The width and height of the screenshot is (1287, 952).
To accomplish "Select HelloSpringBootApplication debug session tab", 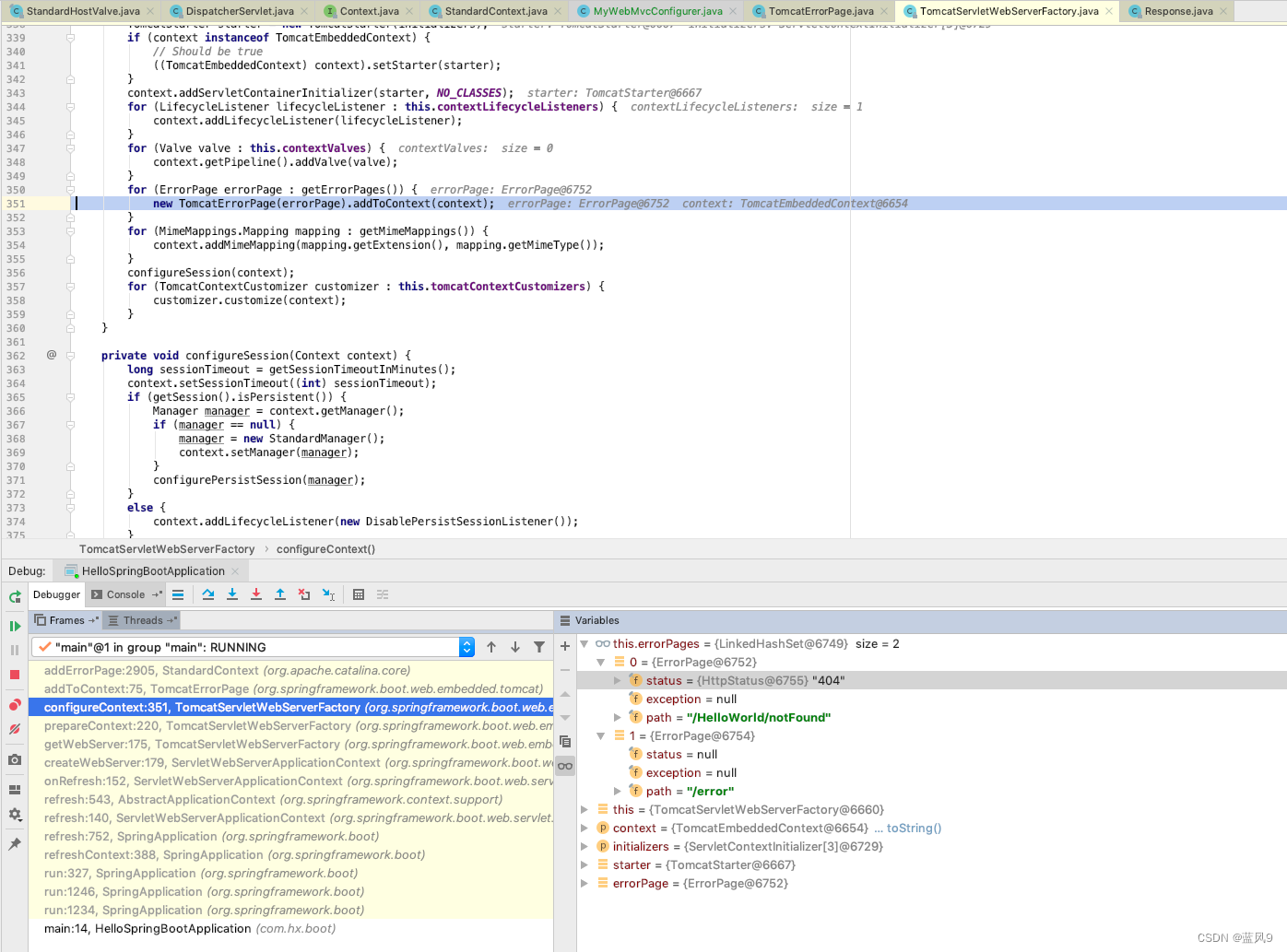I will 153,571.
